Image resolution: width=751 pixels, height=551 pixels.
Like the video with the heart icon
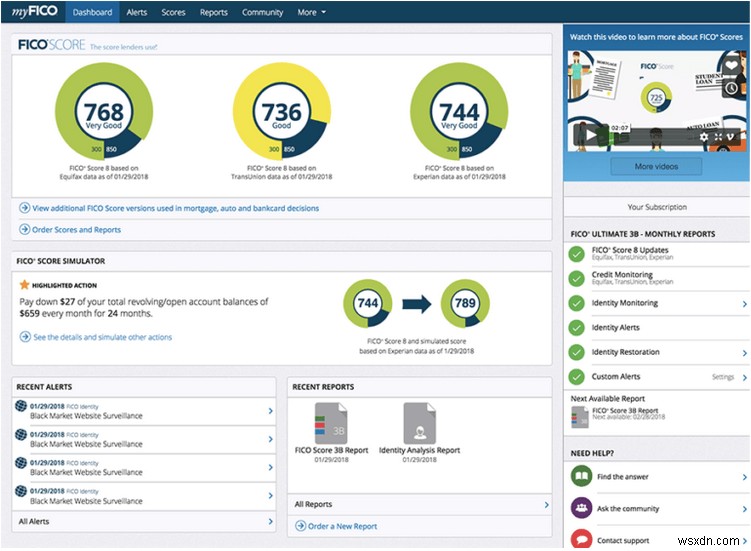click(734, 64)
